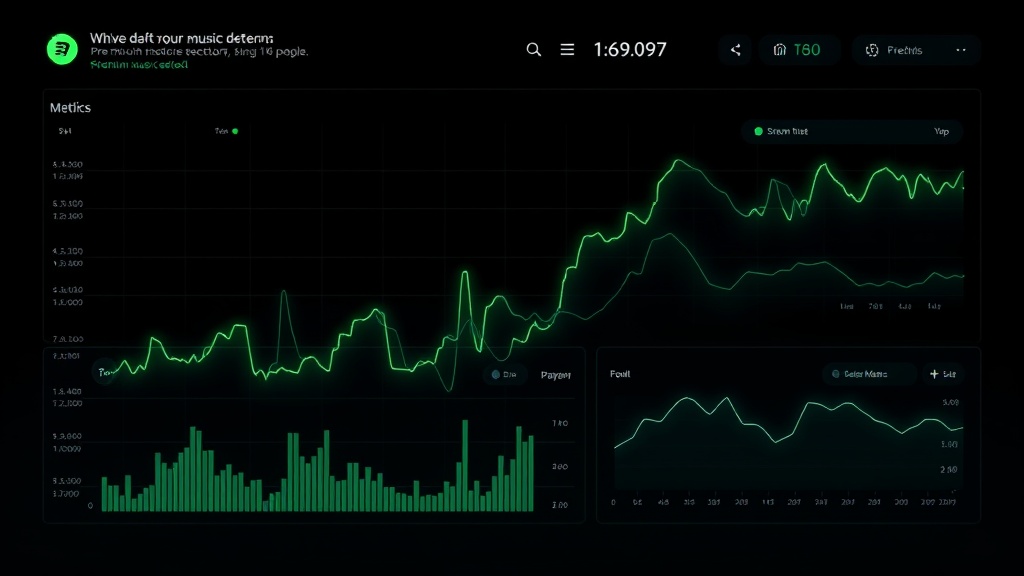Open the hamburger menu icon
The image size is (1024, 576).
point(567,50)
